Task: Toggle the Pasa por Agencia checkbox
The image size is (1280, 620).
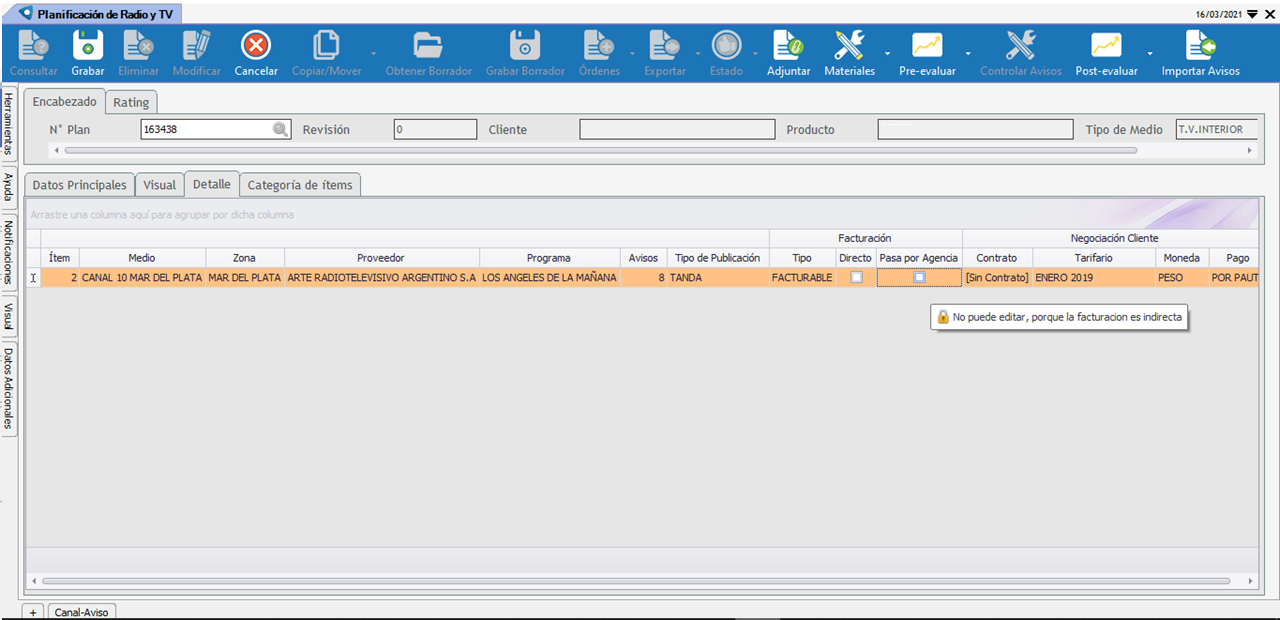Action: coord(919,277)
